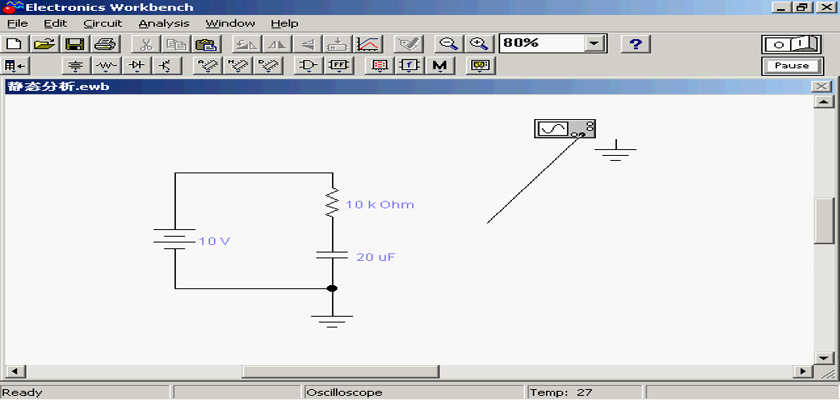Open the Window menu
The image size is (840, 400).
point(230,24)
